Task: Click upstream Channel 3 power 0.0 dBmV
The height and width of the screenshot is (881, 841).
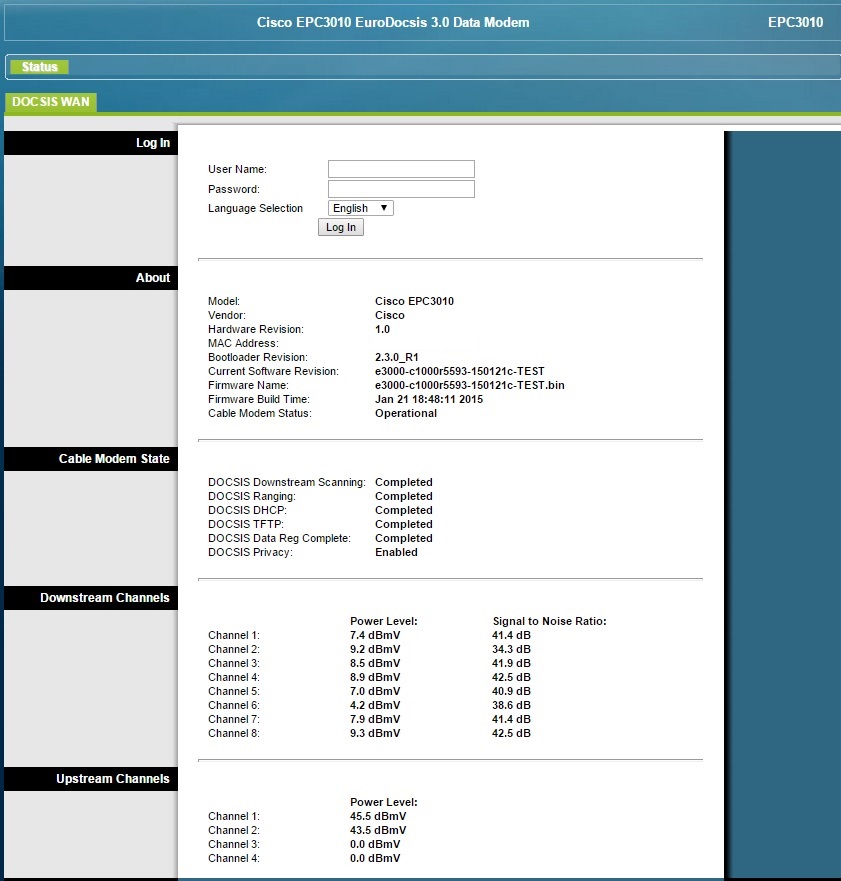Action: tap(375, 844)
